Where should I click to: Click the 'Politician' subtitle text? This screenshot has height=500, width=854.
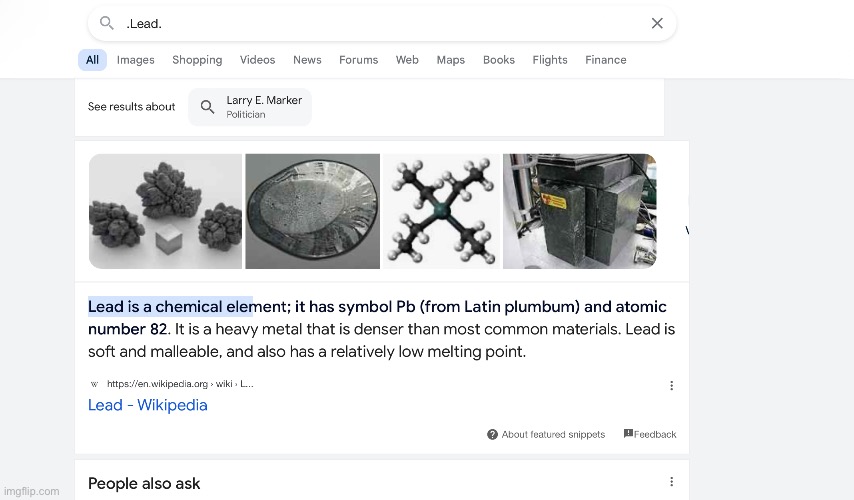point(246,115)
